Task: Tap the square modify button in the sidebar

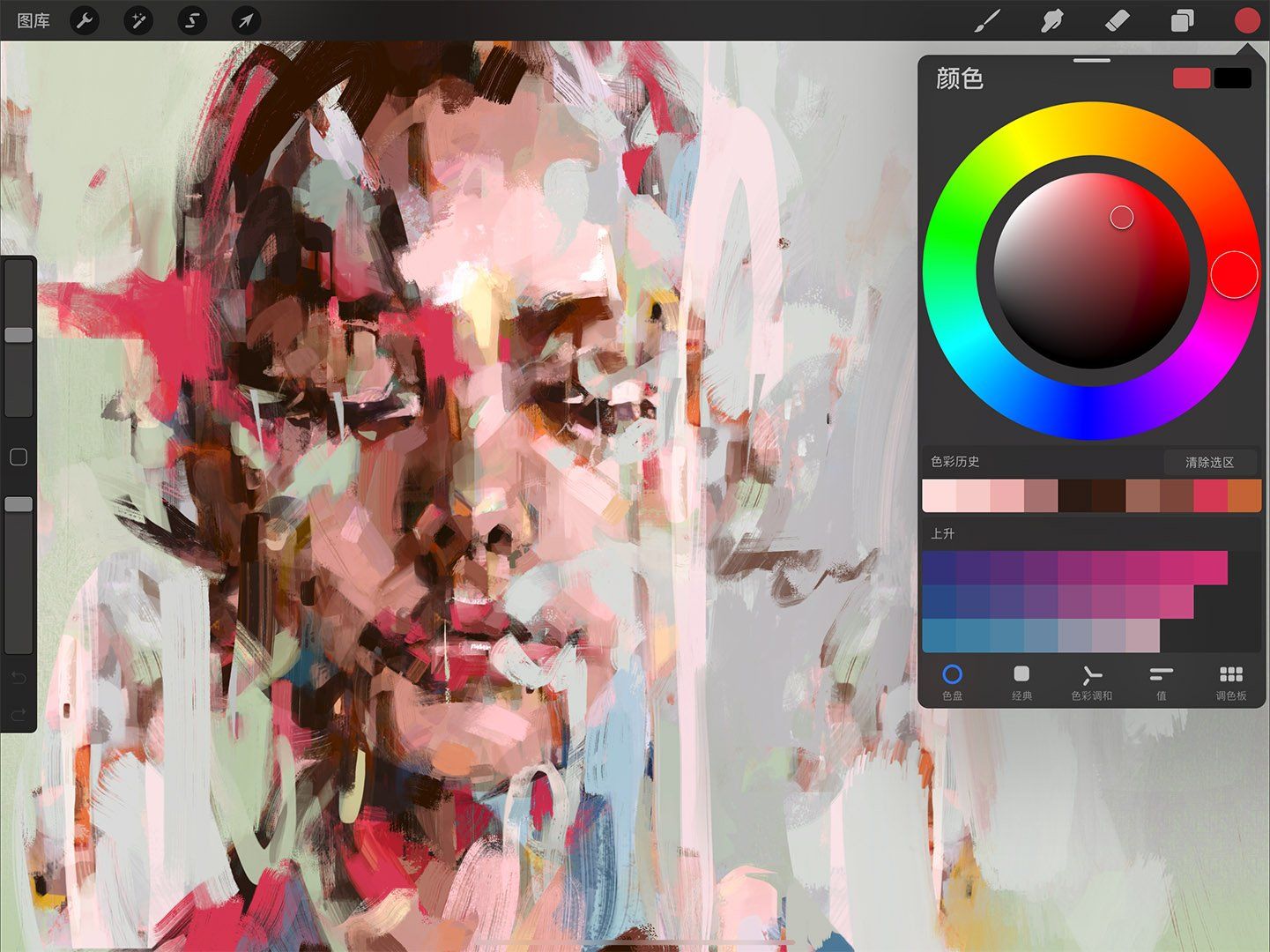Action: click(x=18, y=457)
